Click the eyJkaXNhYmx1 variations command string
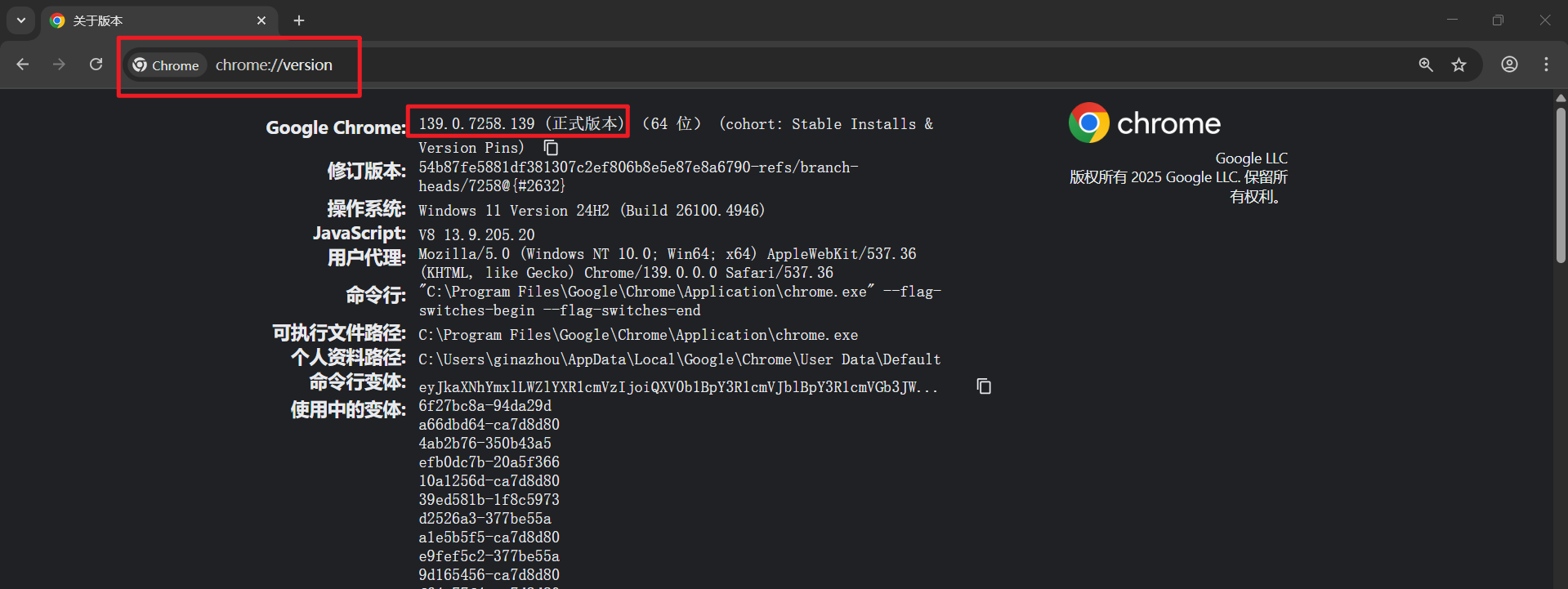Viewport: 1568px width, 589px height. click(678, 387)
